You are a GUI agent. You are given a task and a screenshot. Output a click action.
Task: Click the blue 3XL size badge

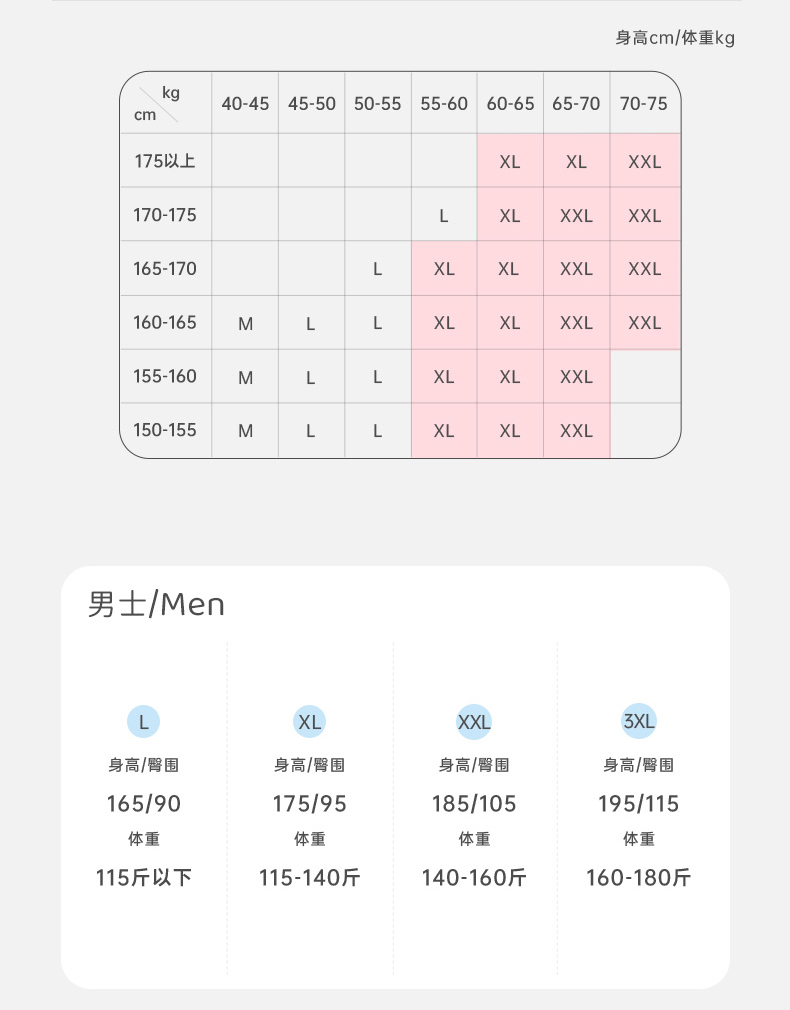coord(639,721)
